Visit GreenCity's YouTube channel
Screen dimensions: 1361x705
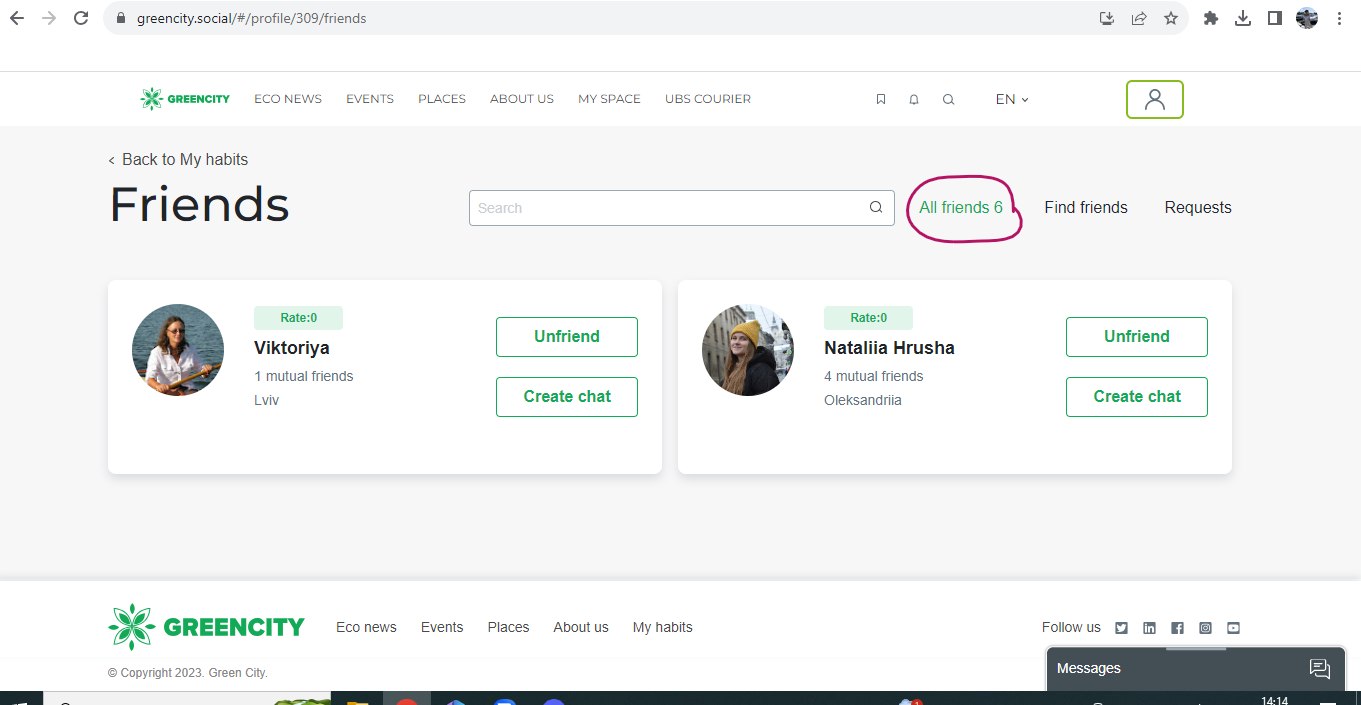coord(1233,627)
